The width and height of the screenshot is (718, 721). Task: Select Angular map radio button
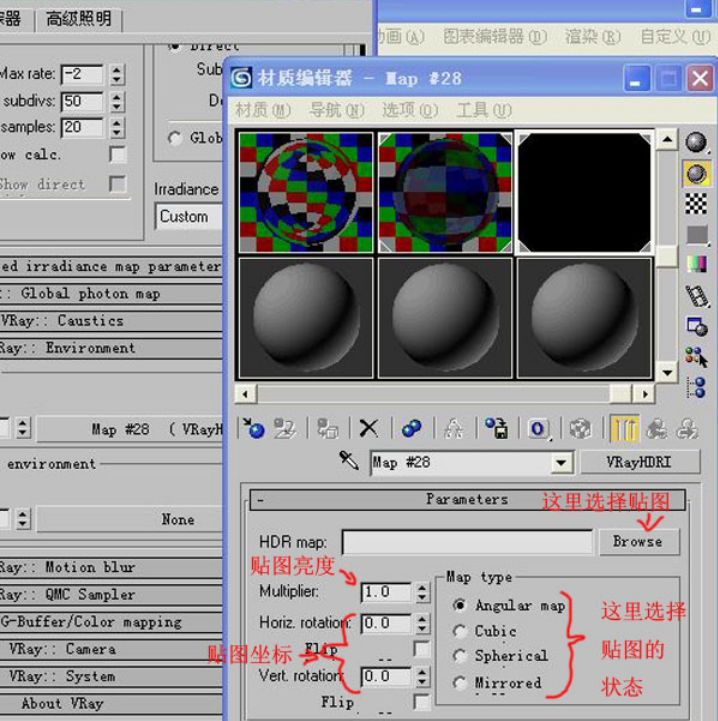460,605
